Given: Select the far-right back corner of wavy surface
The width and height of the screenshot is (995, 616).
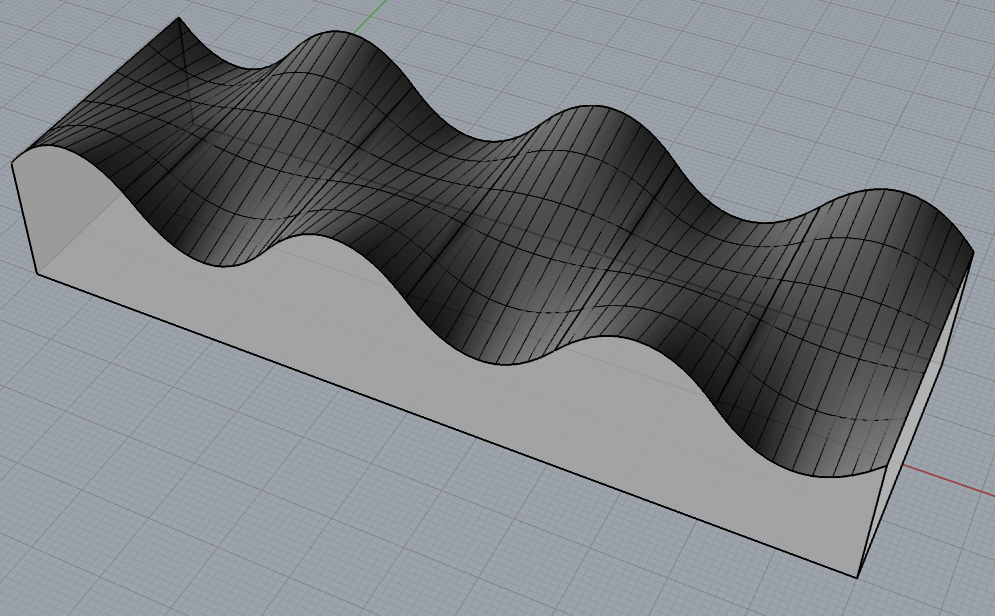Looking at the screenshot, I should 972,250.
